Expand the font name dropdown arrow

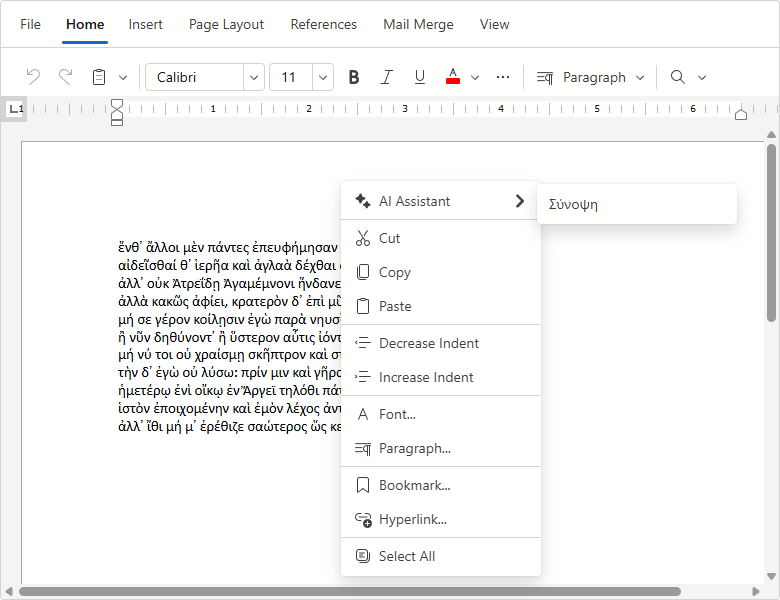(x=254, y=78)
